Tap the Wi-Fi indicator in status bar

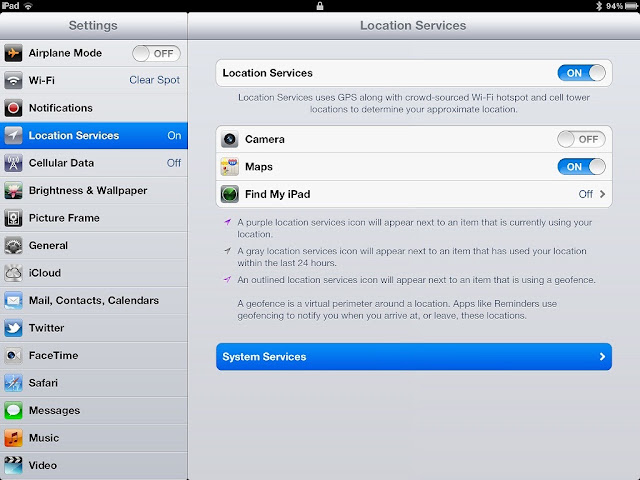[28, 6]
